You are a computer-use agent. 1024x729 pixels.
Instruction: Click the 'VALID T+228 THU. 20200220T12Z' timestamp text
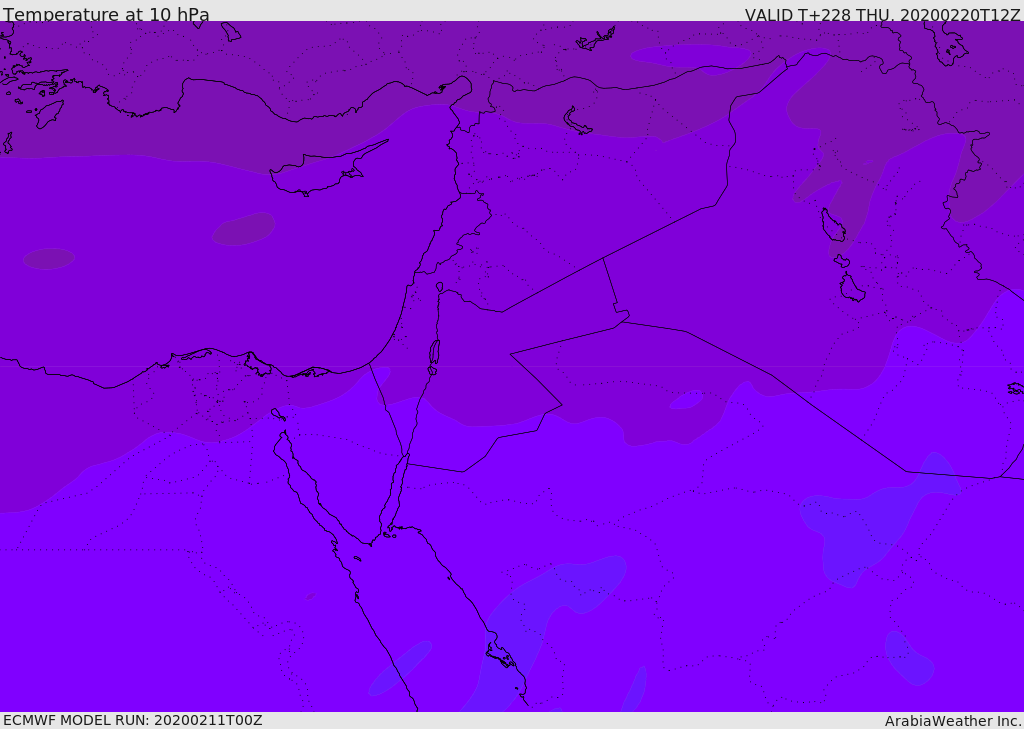tap(882, 15)
